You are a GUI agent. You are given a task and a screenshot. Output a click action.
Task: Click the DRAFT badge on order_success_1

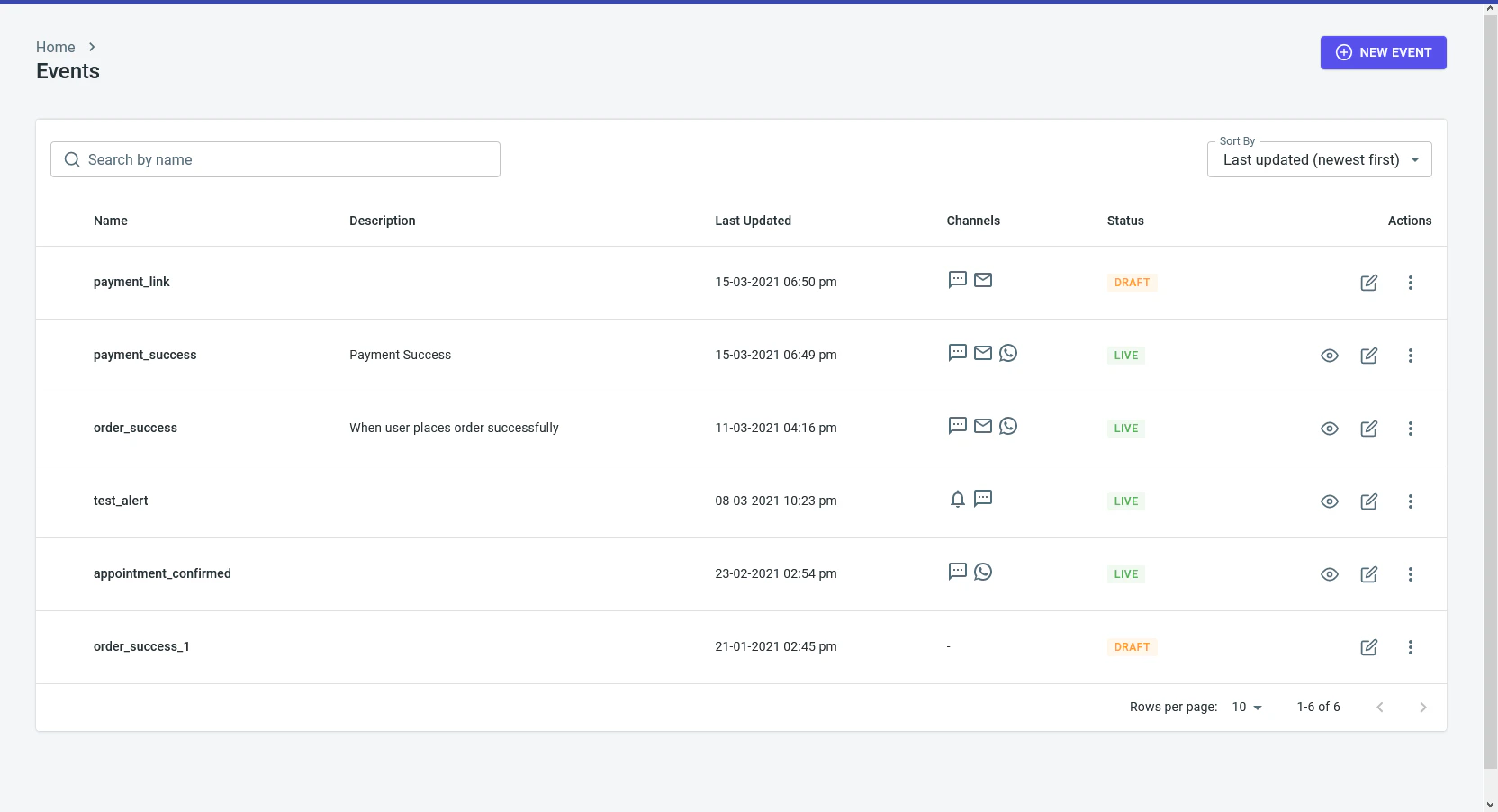[x=1133, y=647]
